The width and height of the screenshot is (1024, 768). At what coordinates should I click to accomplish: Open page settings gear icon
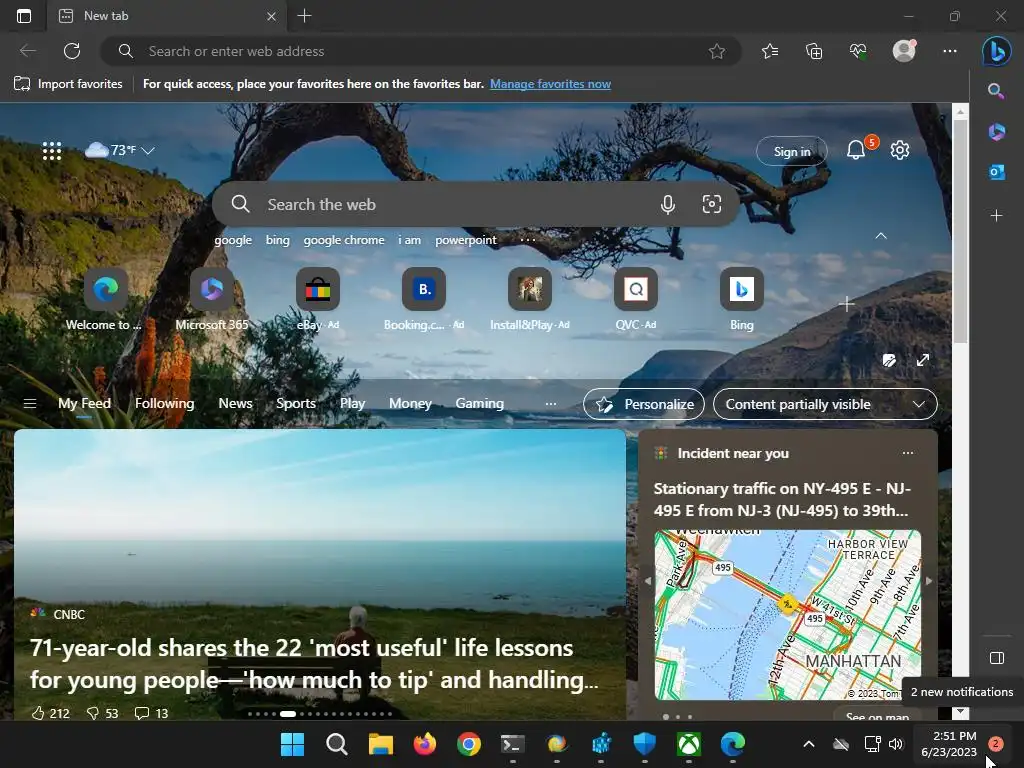(x=900, y=150)
